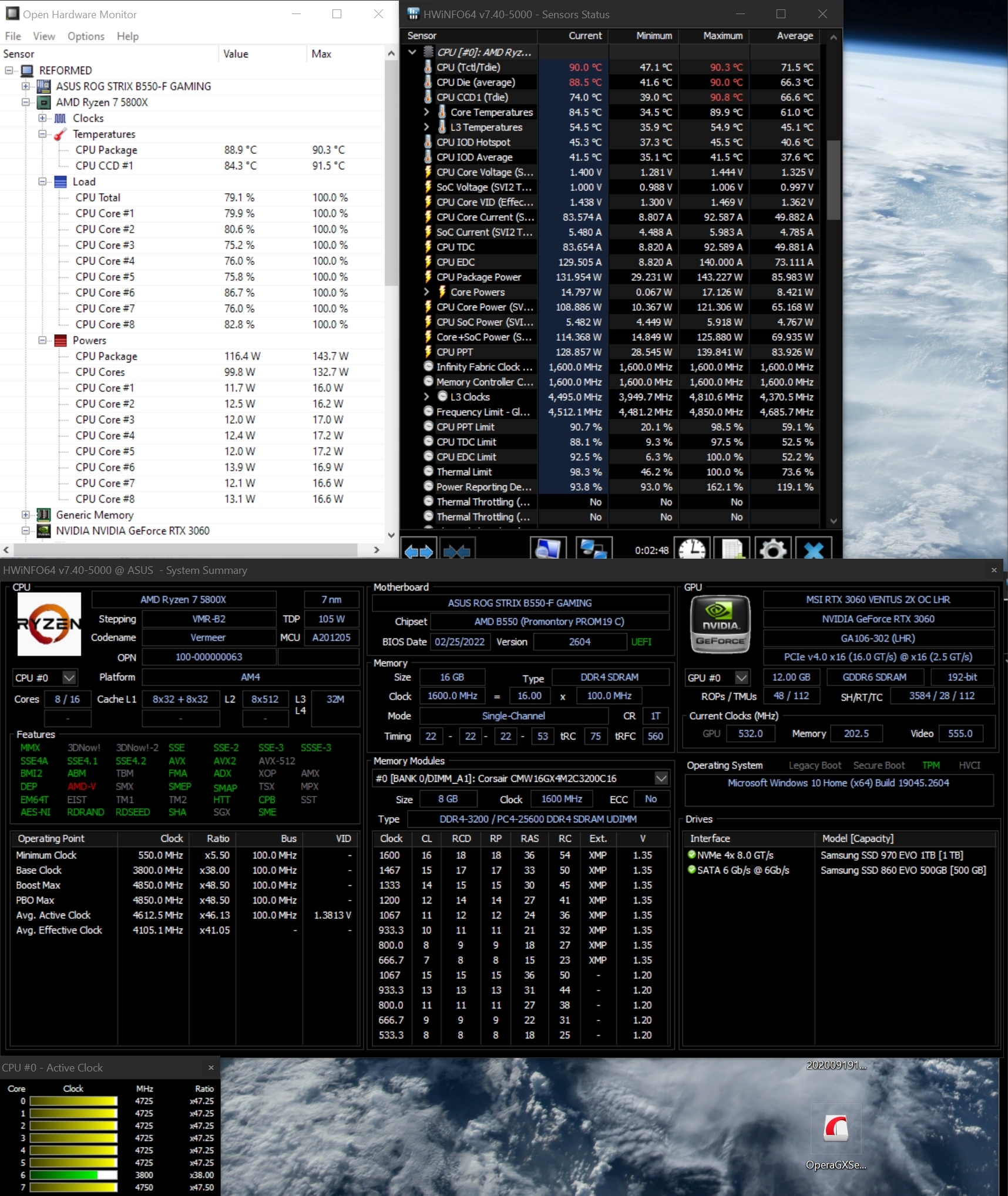Open the File menu in Open Hardware Monitor

tap(13, 36)
